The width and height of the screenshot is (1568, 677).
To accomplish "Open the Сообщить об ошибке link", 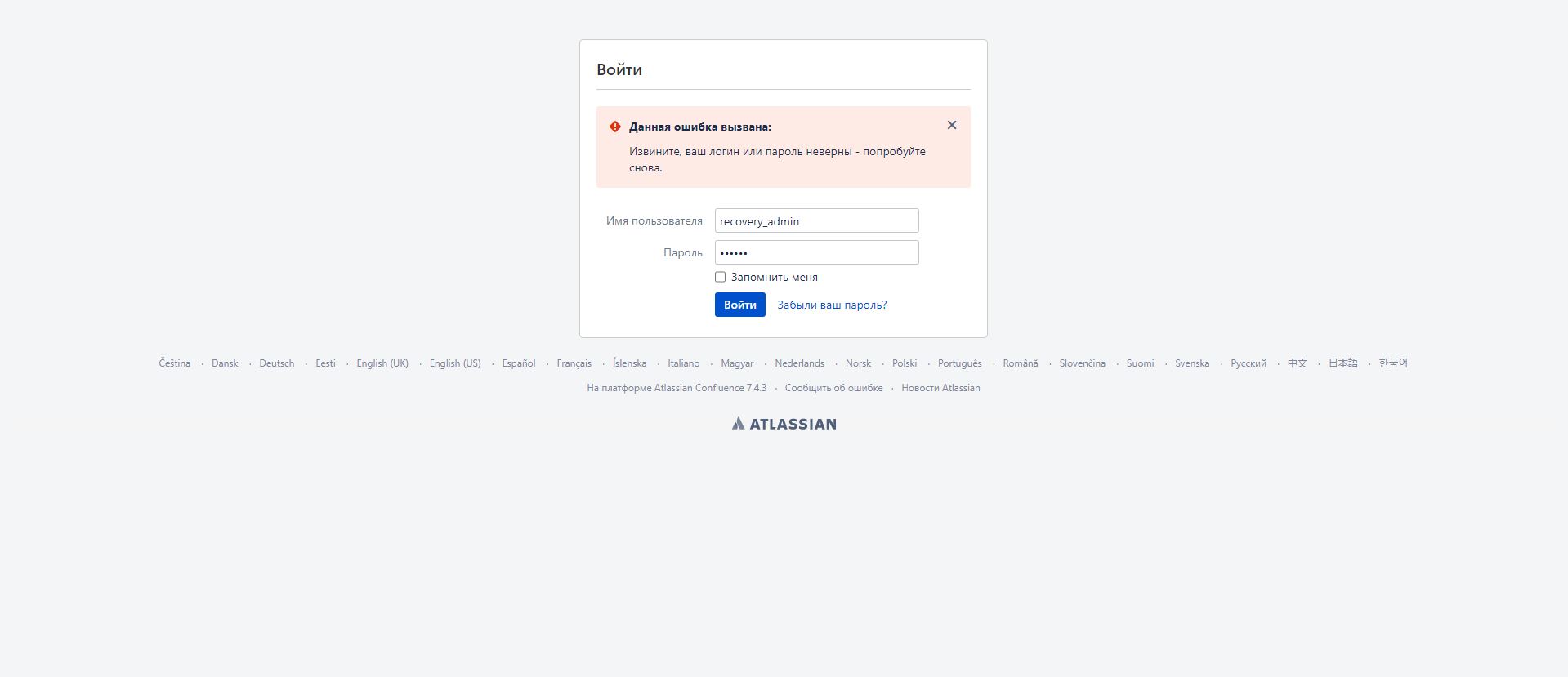I will point(834,388).
